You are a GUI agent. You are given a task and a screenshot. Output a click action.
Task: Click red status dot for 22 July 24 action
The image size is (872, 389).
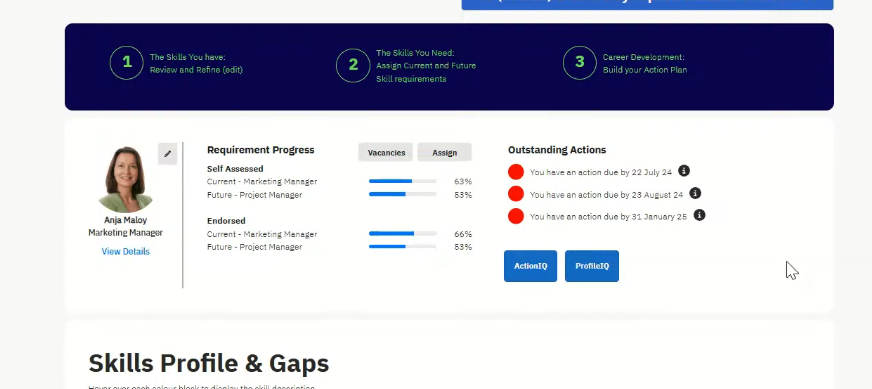tap(516, 172)
